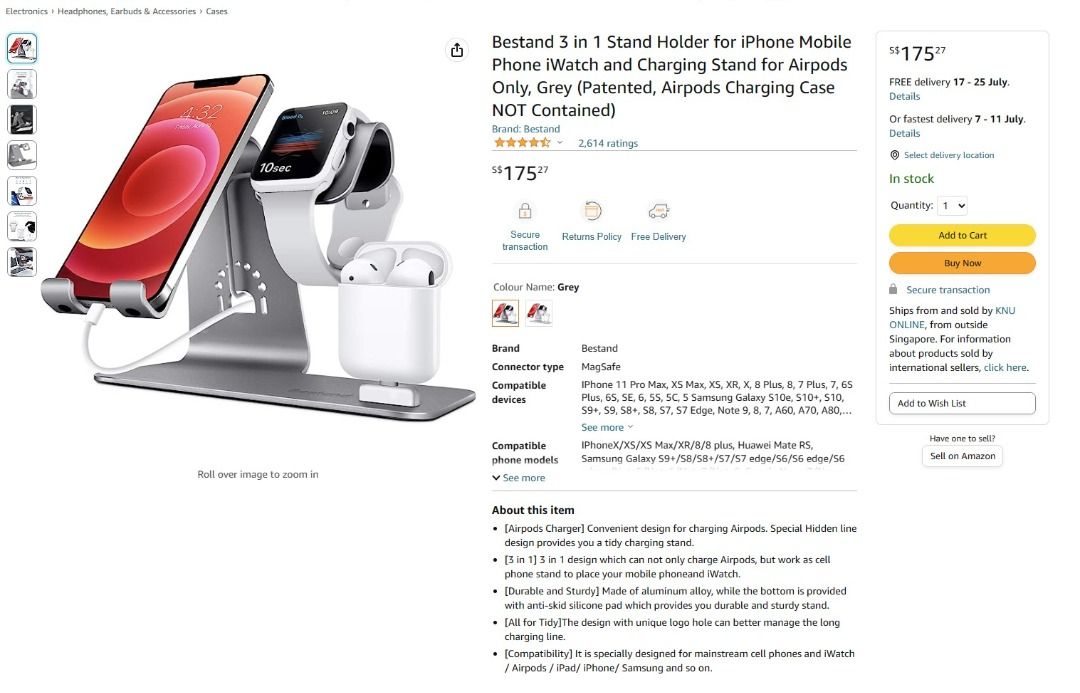The height and width of the screenshot is (693, 1080).
Task: Click the Buy Now button
Action: click(x=962, y=263)
